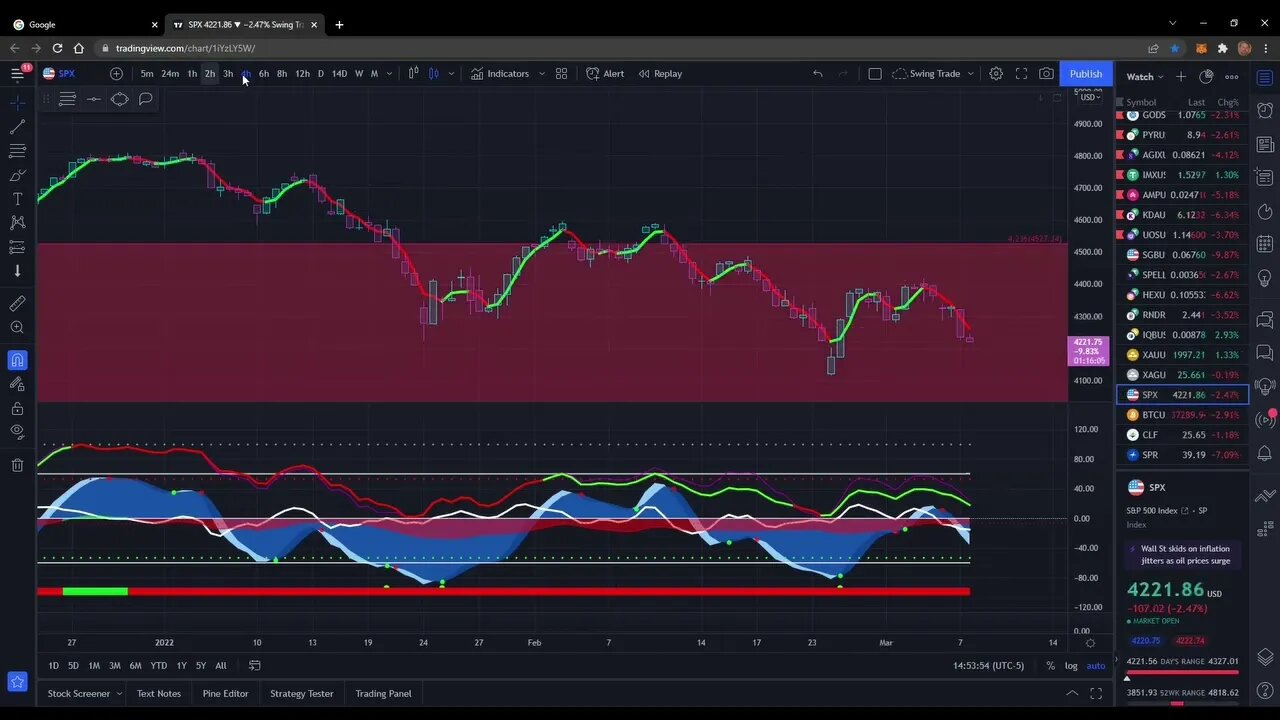Open the prediction and measurement tools
The image size is (1280, 720).
(x=17, y=247)
